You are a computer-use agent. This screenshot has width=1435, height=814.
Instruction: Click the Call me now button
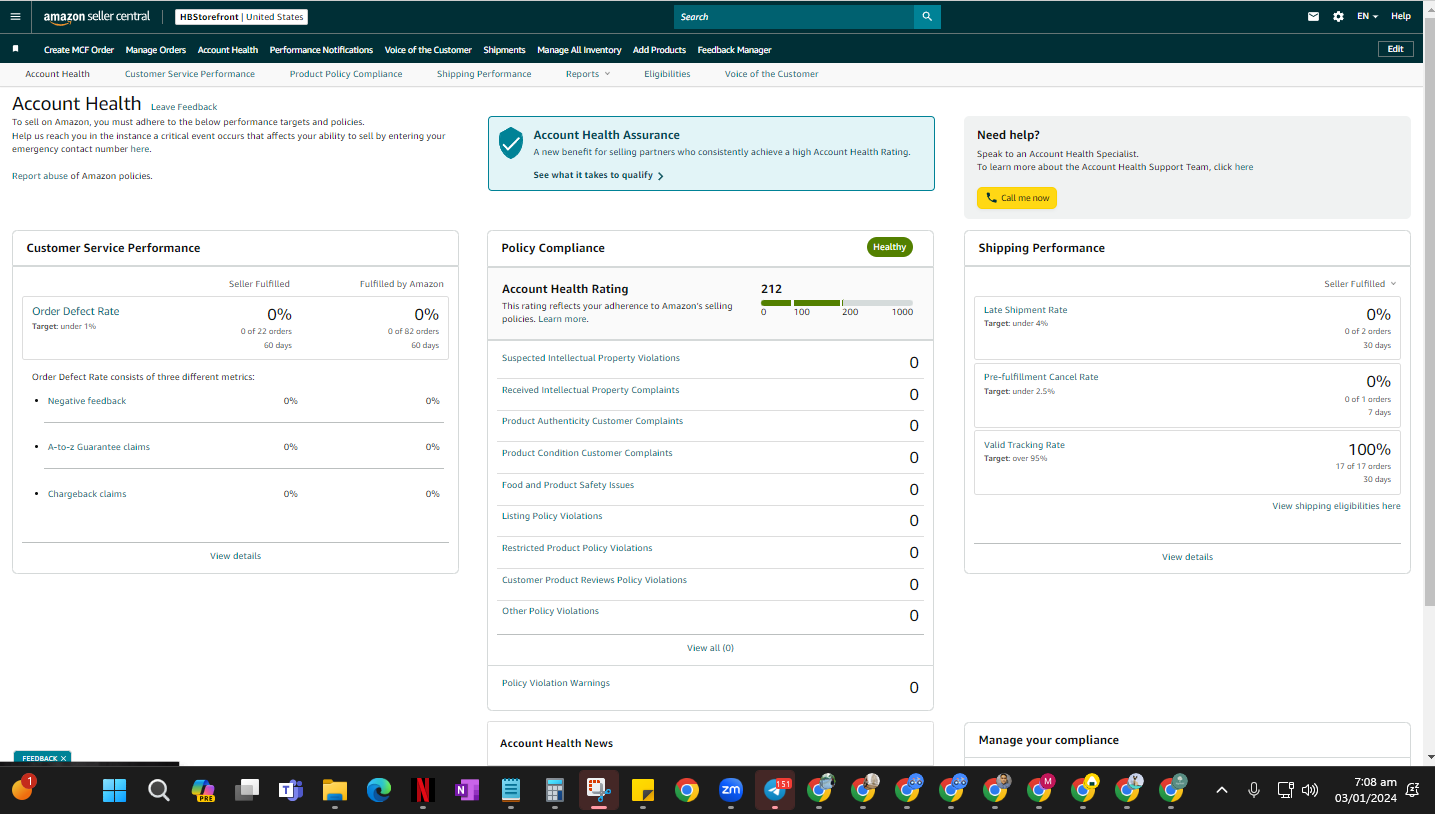pyautogui.click(x=1017, y=198)
